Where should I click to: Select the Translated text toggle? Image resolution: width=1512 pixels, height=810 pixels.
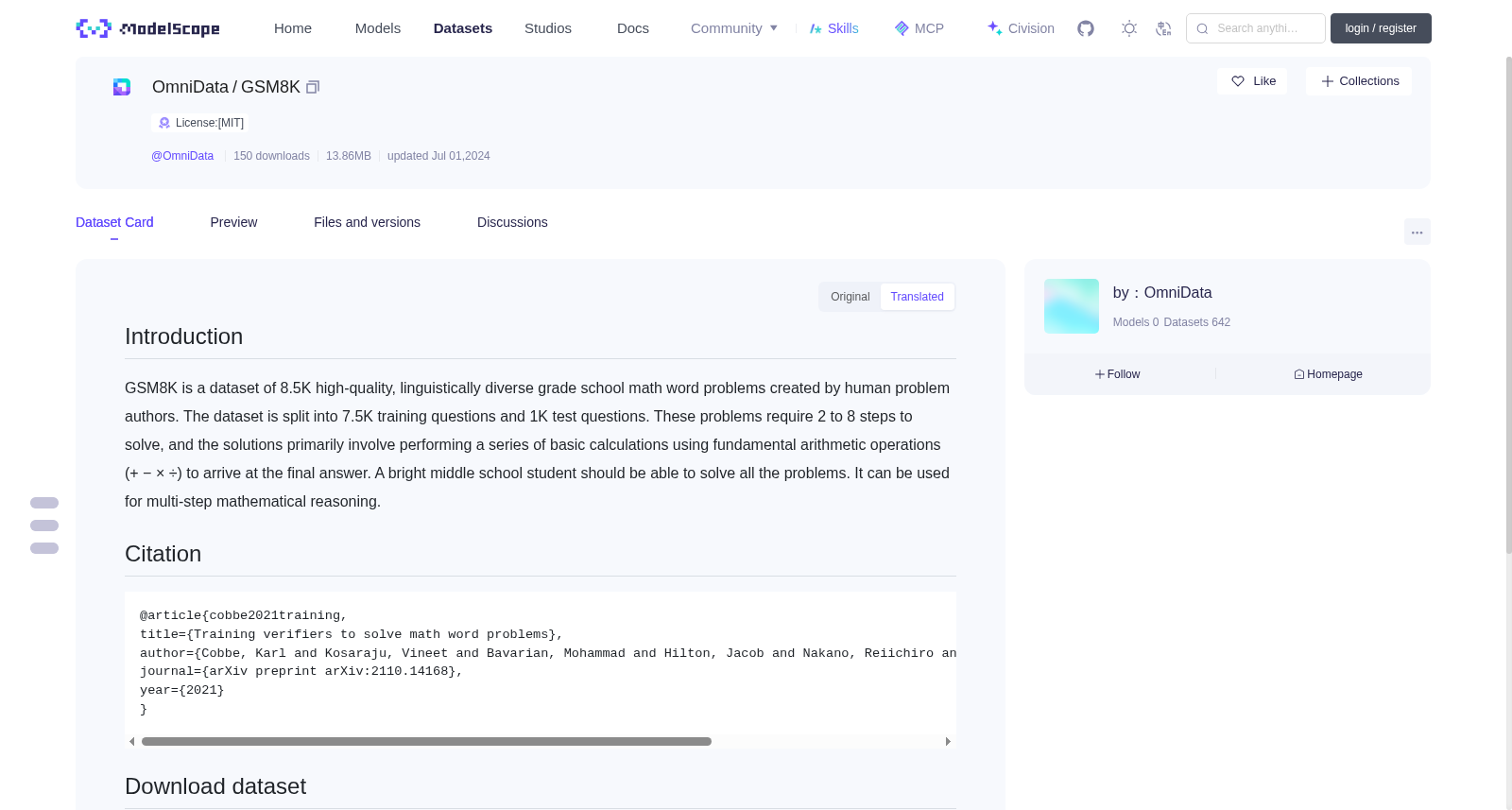tap(917, 297)
